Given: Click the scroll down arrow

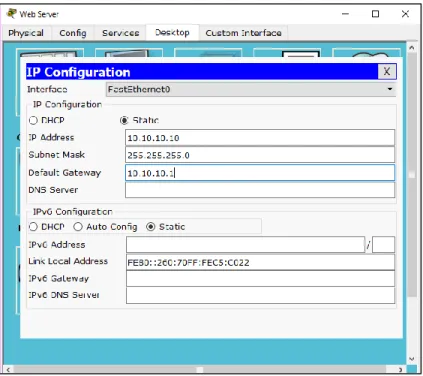Looking at the screenshot, I should [412, 359].
